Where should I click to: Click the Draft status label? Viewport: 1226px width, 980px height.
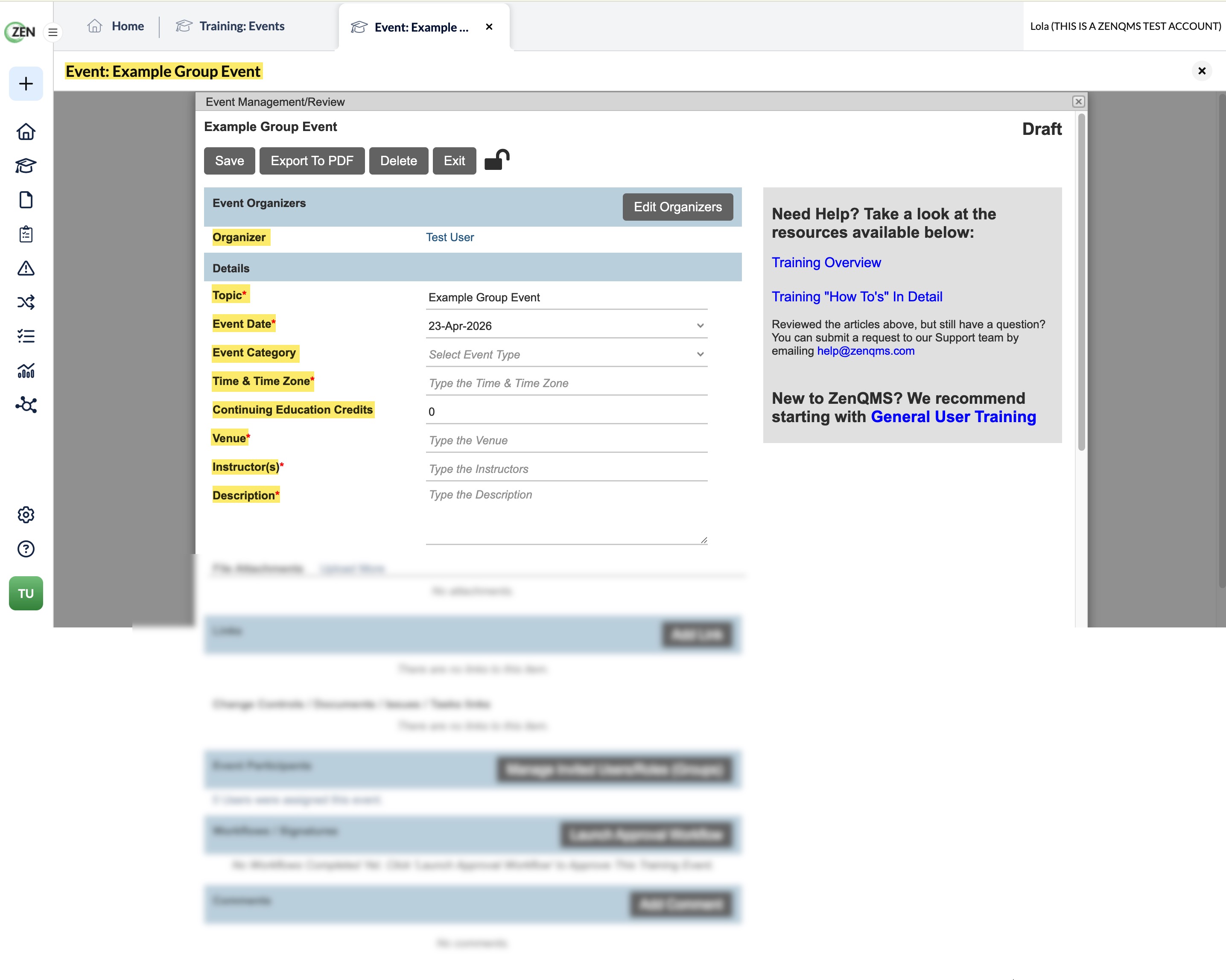(x=1041, y=129)
